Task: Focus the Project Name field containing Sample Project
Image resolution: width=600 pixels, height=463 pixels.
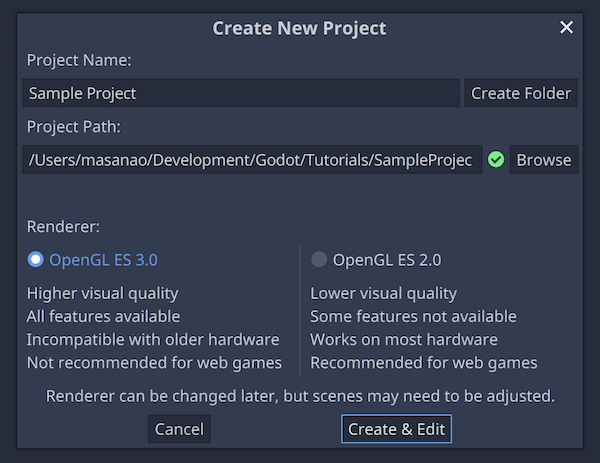Action: click(241, 93)
